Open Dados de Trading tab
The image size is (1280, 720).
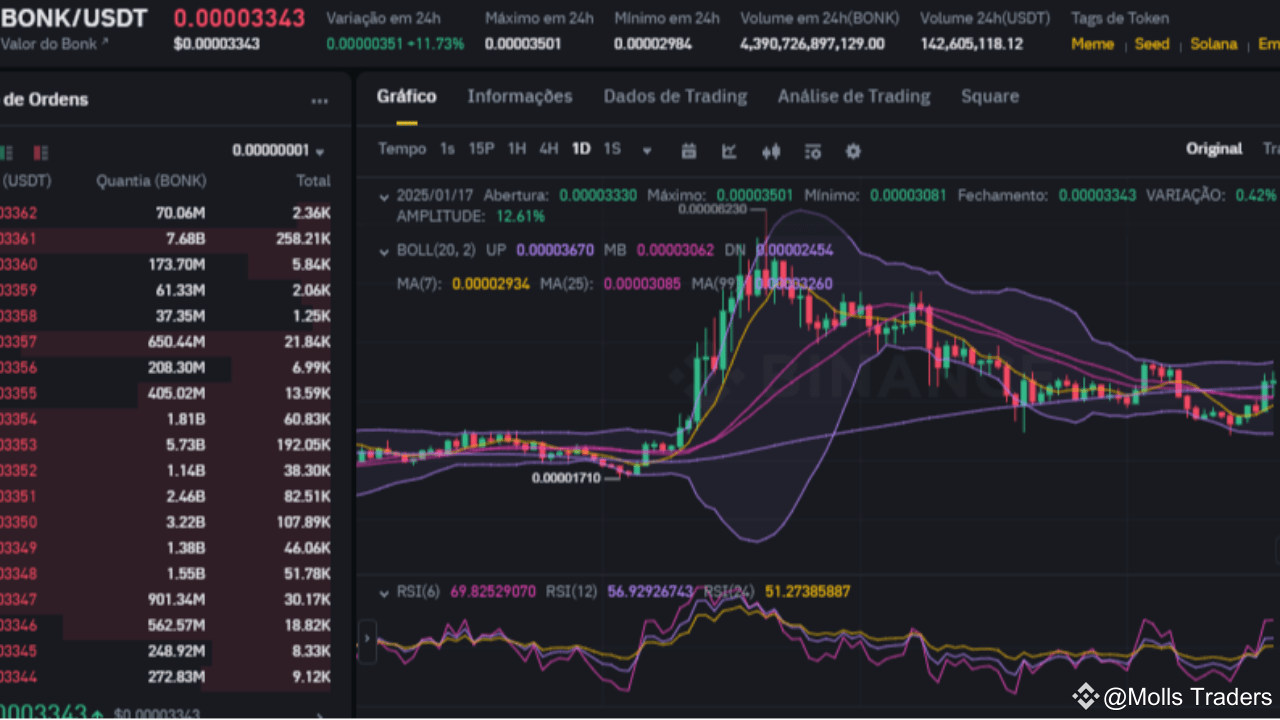point(675,97)
